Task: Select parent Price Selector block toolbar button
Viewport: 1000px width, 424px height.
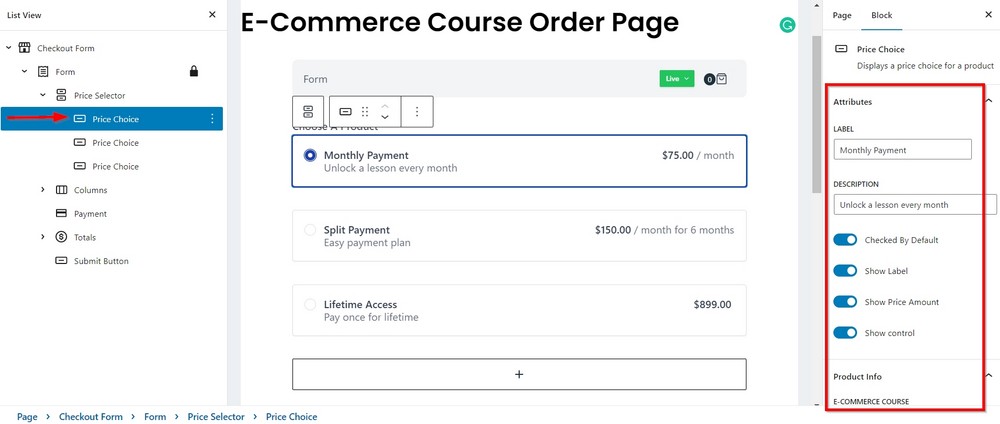Action: 308,112
